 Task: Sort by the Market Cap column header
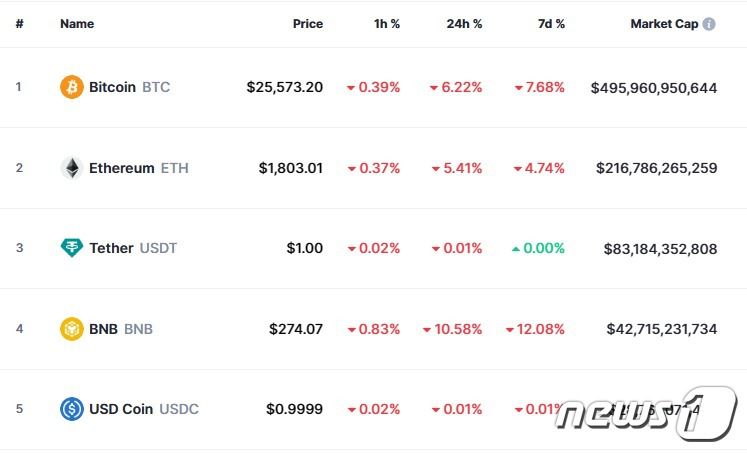(x=664, y=24)
